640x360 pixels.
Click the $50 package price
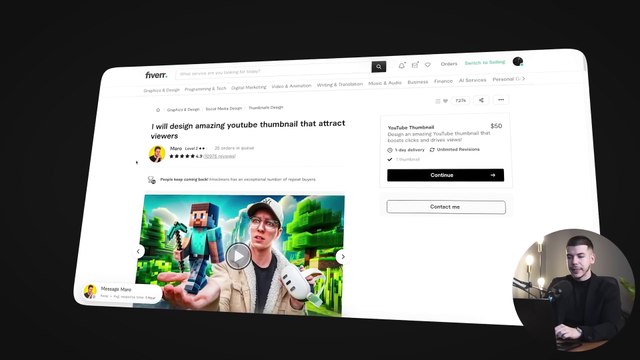tap(496, 126)
